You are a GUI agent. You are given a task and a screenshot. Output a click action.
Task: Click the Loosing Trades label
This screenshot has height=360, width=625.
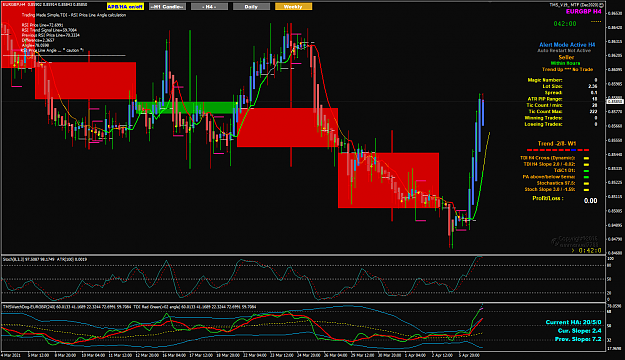(x=543, y=124)
